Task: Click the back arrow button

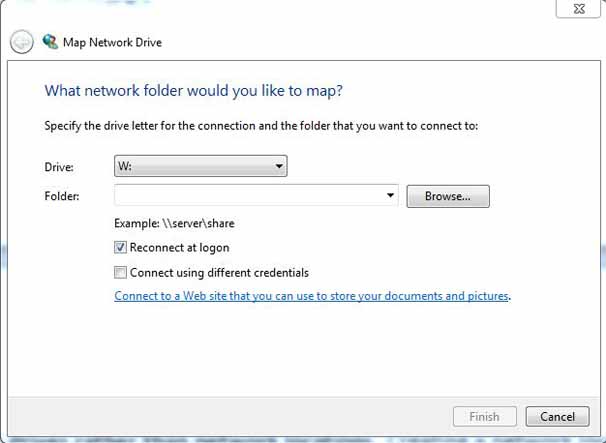Action: 21,42
